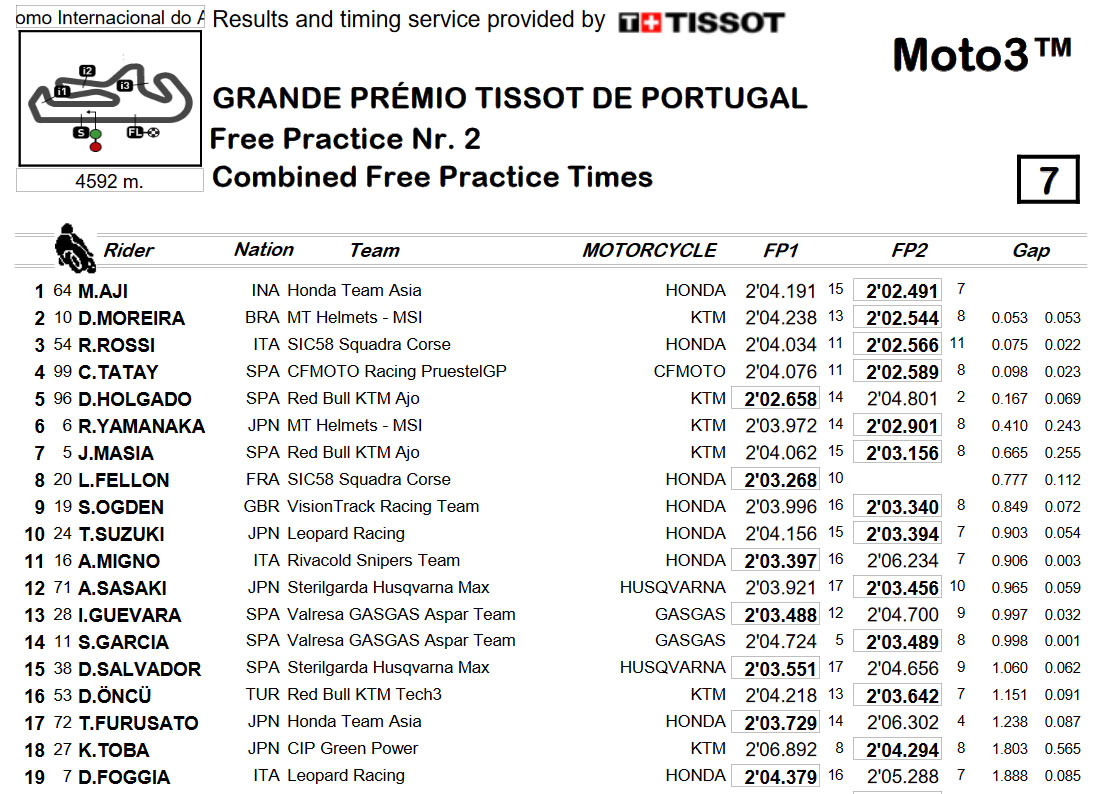The height and width of the screenshot is (794, 1108).
Task: Click the 4592 m. track length label
Action: (x=110, y=181)
